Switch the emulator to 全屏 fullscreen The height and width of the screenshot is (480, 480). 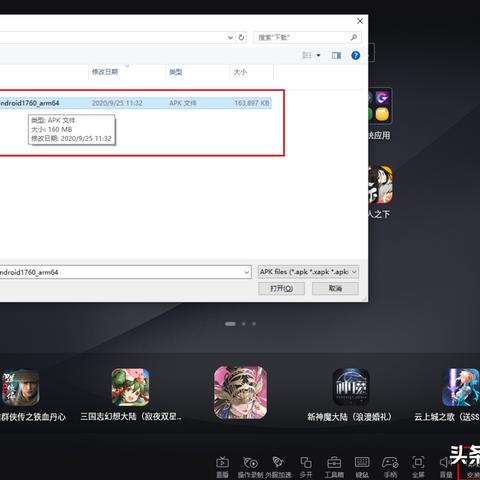(418, 467)
